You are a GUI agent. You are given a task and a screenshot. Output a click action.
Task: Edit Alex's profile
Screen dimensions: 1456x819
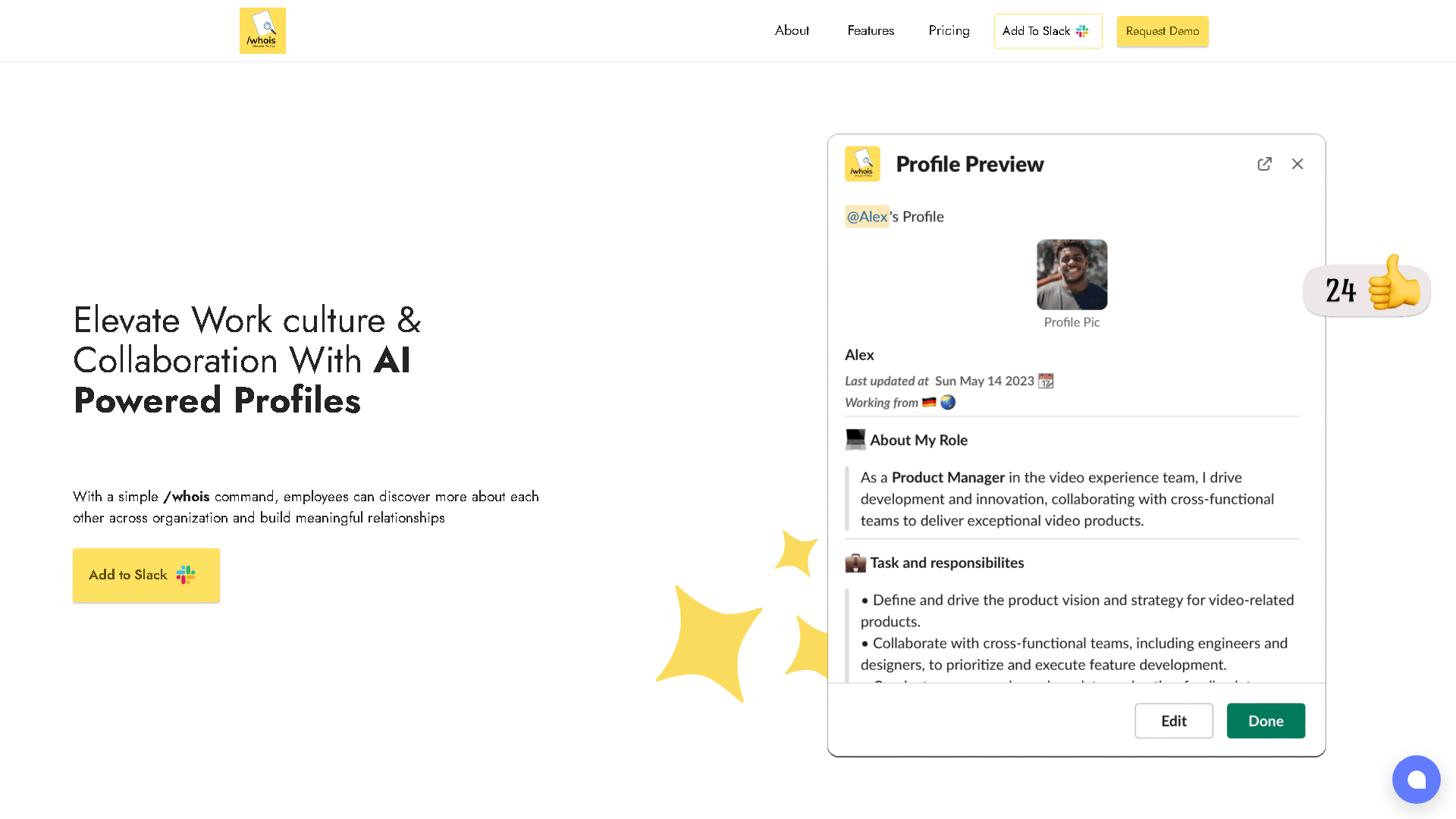pos(1173,720)
